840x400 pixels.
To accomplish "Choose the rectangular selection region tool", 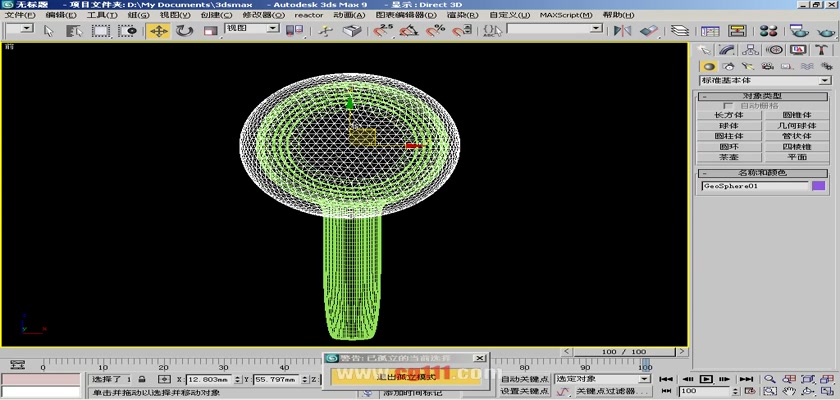I will coord(100,31).
